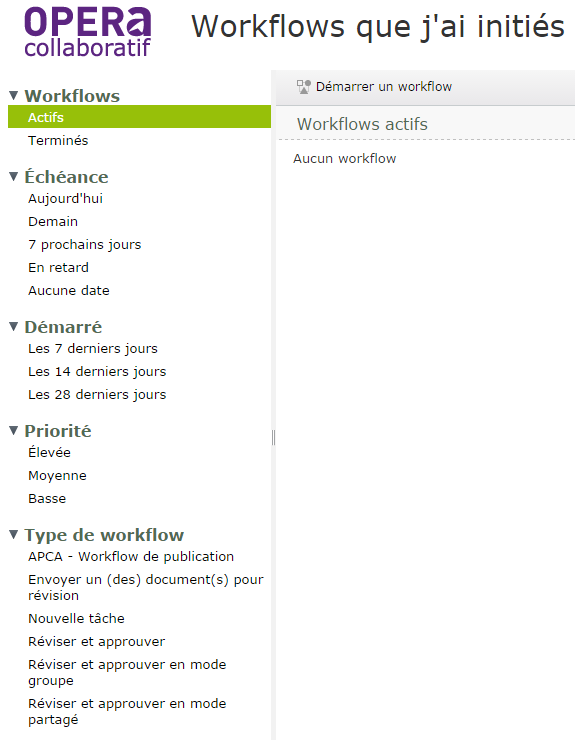Choose Élevée priority filter
The width and height of the screenshot is (575, 740).
tap(49, 452)
